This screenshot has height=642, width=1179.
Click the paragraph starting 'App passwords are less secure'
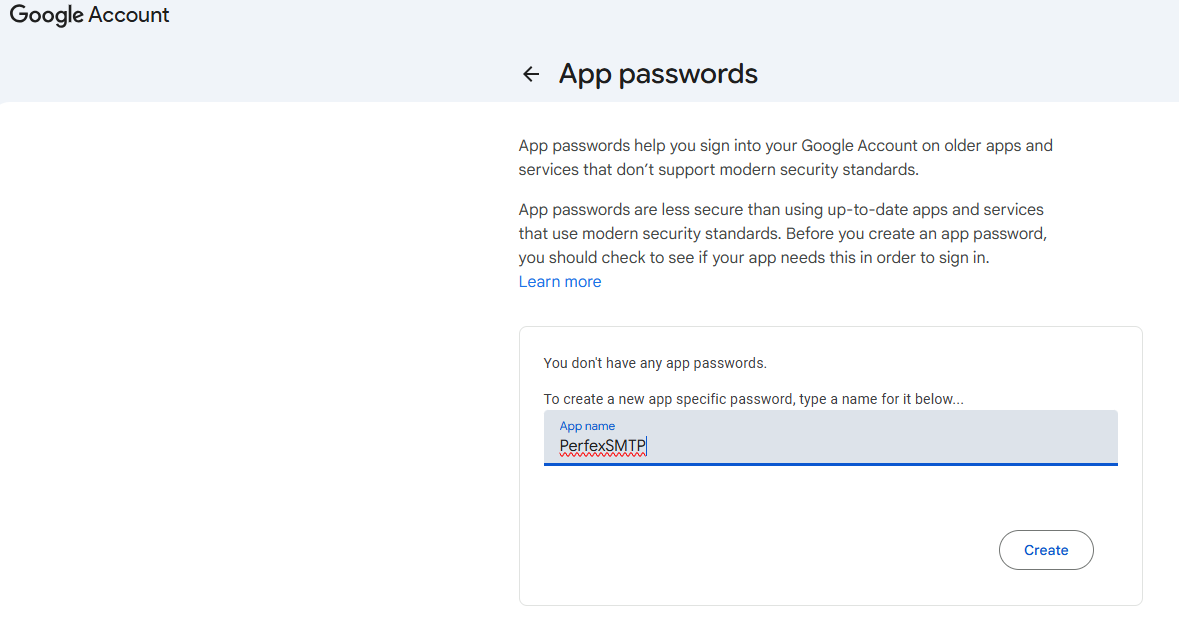(x=781, y=234)
